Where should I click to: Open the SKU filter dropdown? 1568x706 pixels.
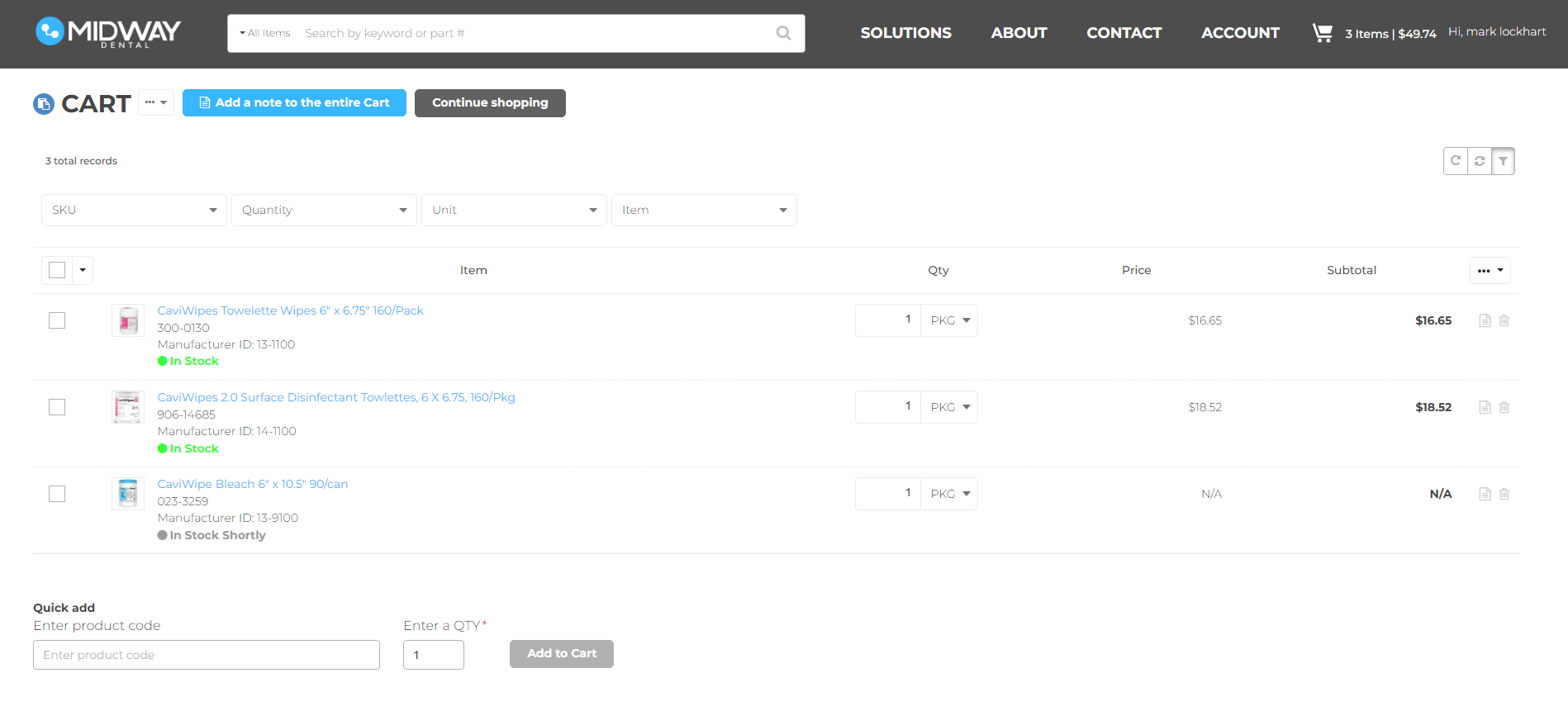[x=134, y=210]
